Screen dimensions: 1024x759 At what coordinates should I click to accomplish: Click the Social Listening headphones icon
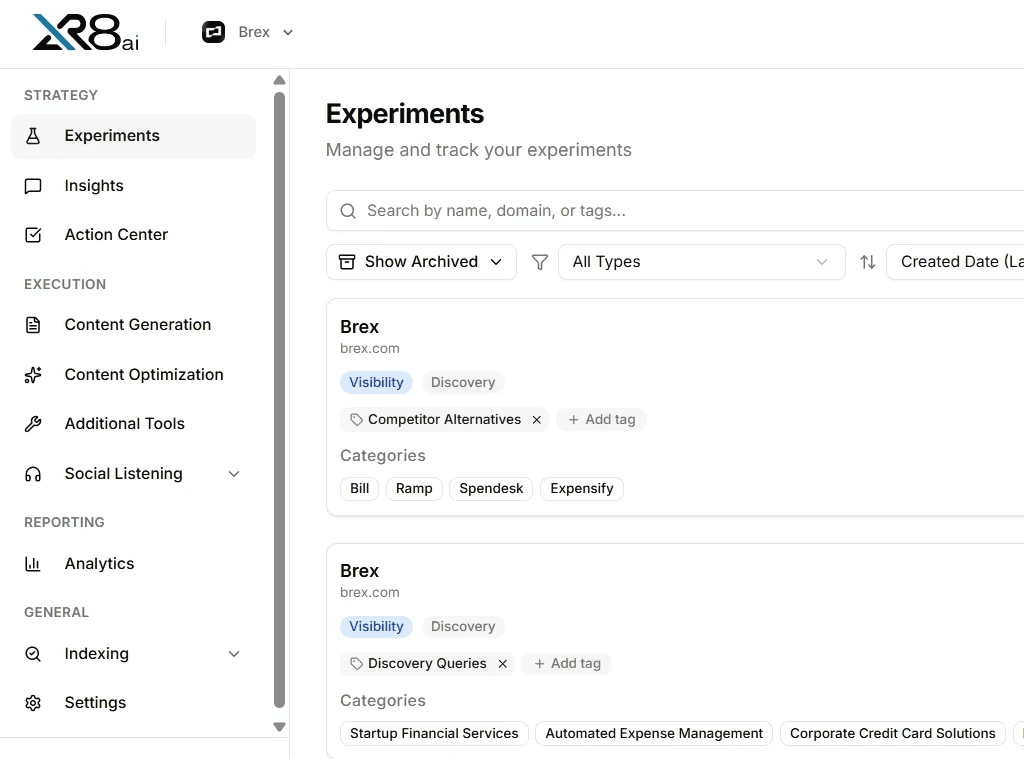(x=33, y=473)
